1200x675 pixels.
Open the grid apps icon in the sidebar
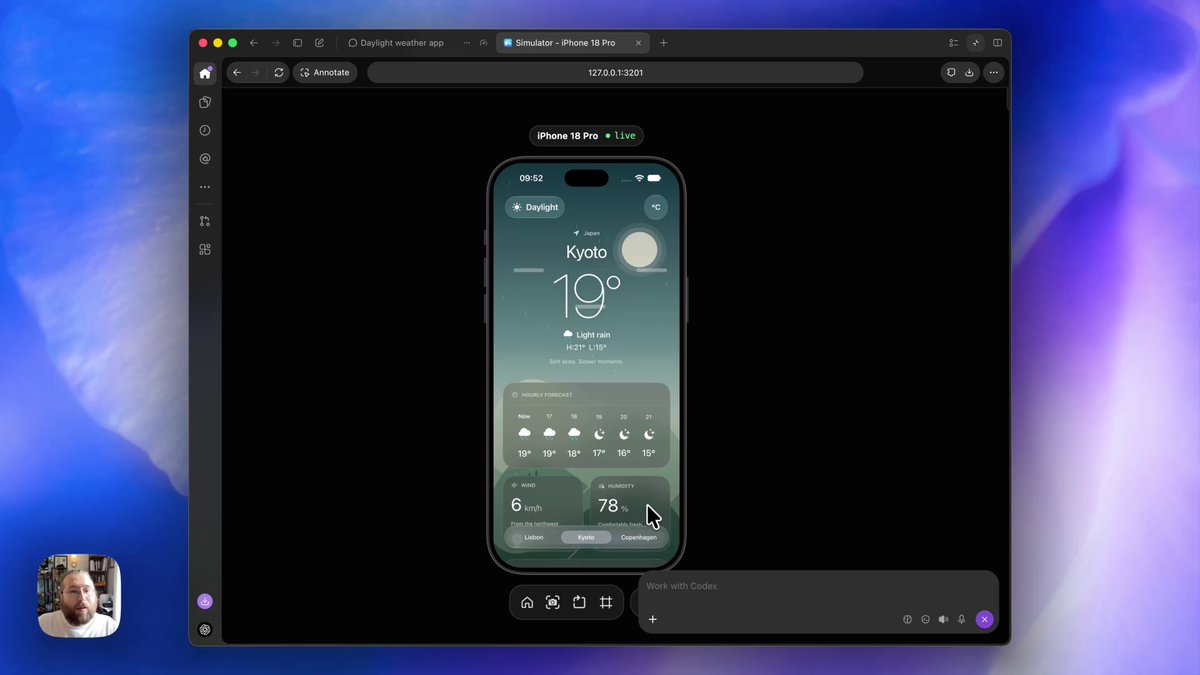coord(205,249)
